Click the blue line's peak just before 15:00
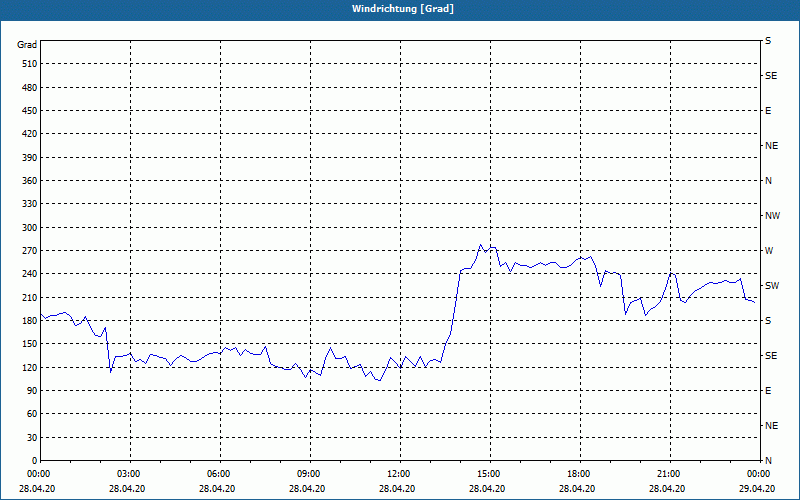Screen dimensions: 800x500 pyautogui.click(x=480, y=245)
